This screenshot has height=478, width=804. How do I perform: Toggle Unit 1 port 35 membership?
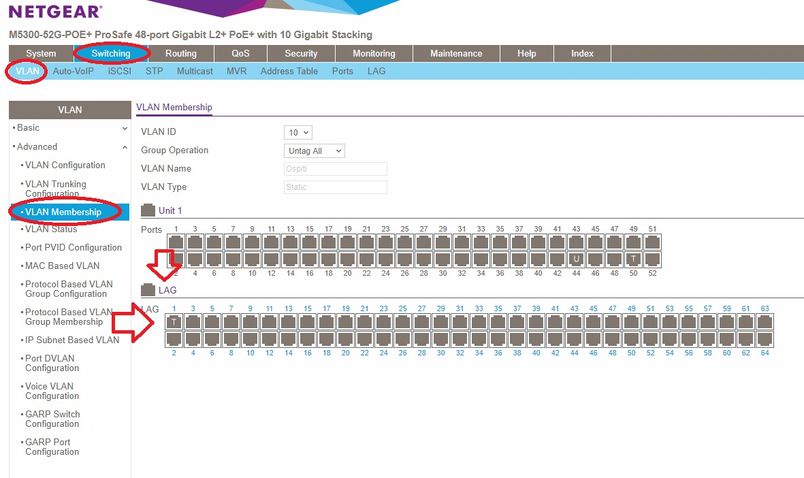click(x=500, y=242)
